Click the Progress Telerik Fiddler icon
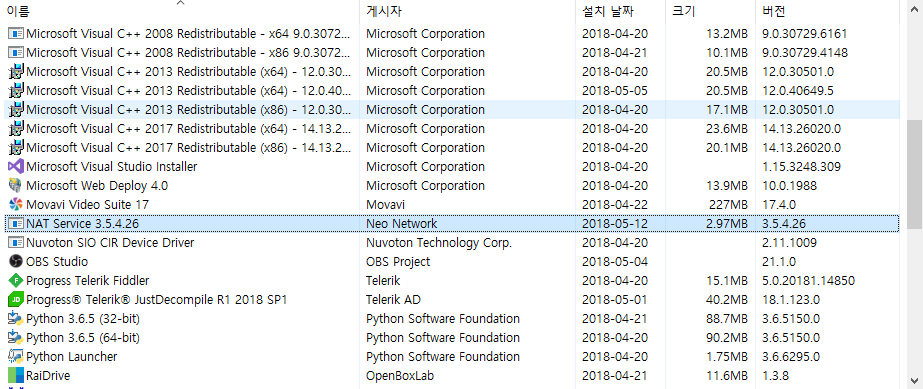Image resolution: width=923 pixels, height=389 pixels. click(x=16, y=280)
